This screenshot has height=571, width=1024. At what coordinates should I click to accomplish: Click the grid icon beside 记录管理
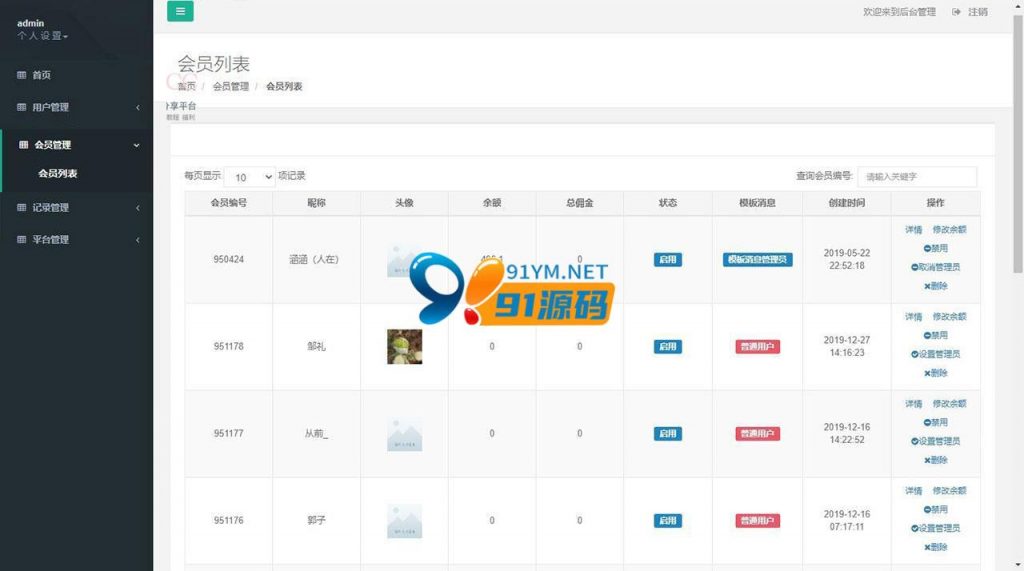[x=22, y=208]
